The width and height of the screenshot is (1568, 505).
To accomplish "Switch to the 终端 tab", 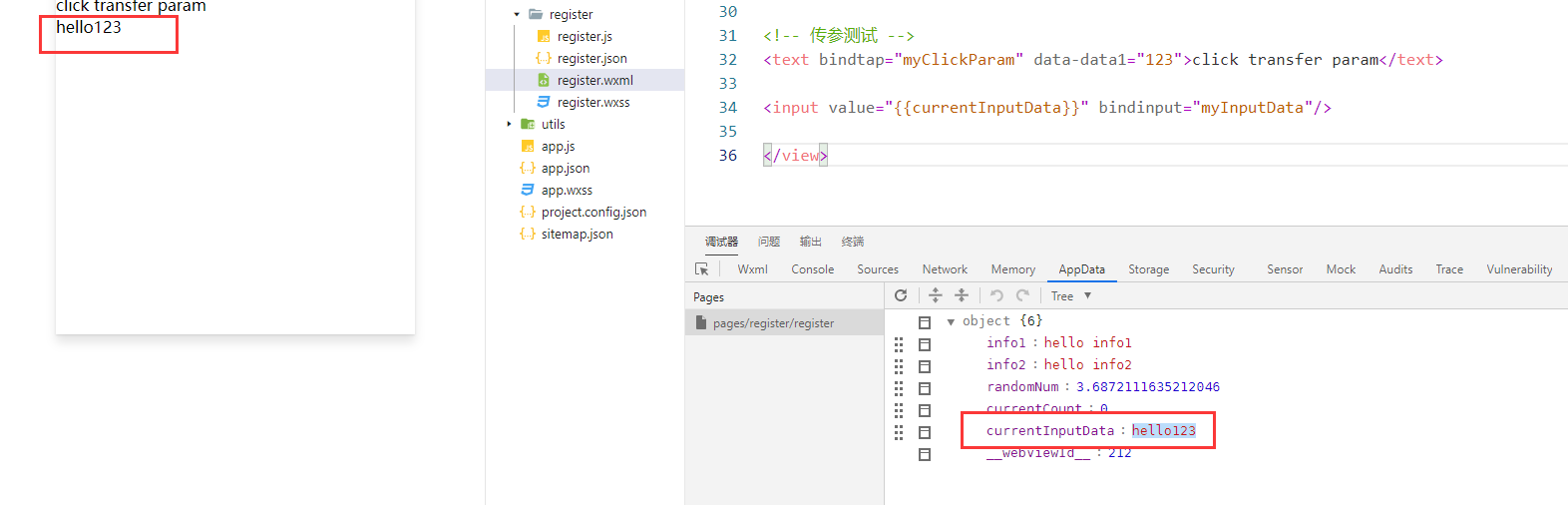I will coord(853,242).
